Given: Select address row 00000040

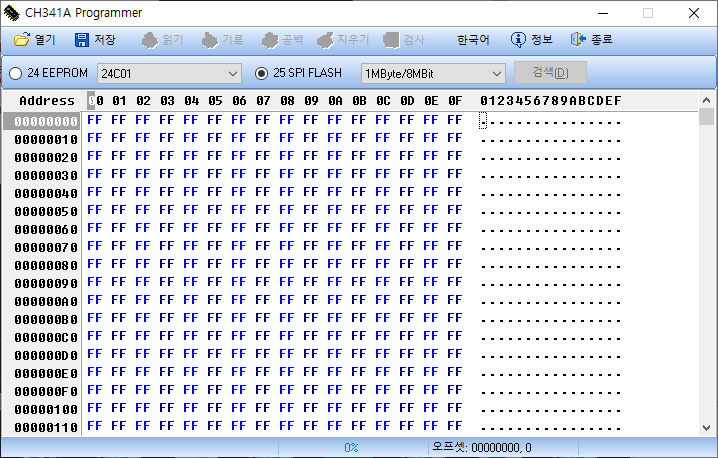Looking at the screenshot, I should coord(46,193).
